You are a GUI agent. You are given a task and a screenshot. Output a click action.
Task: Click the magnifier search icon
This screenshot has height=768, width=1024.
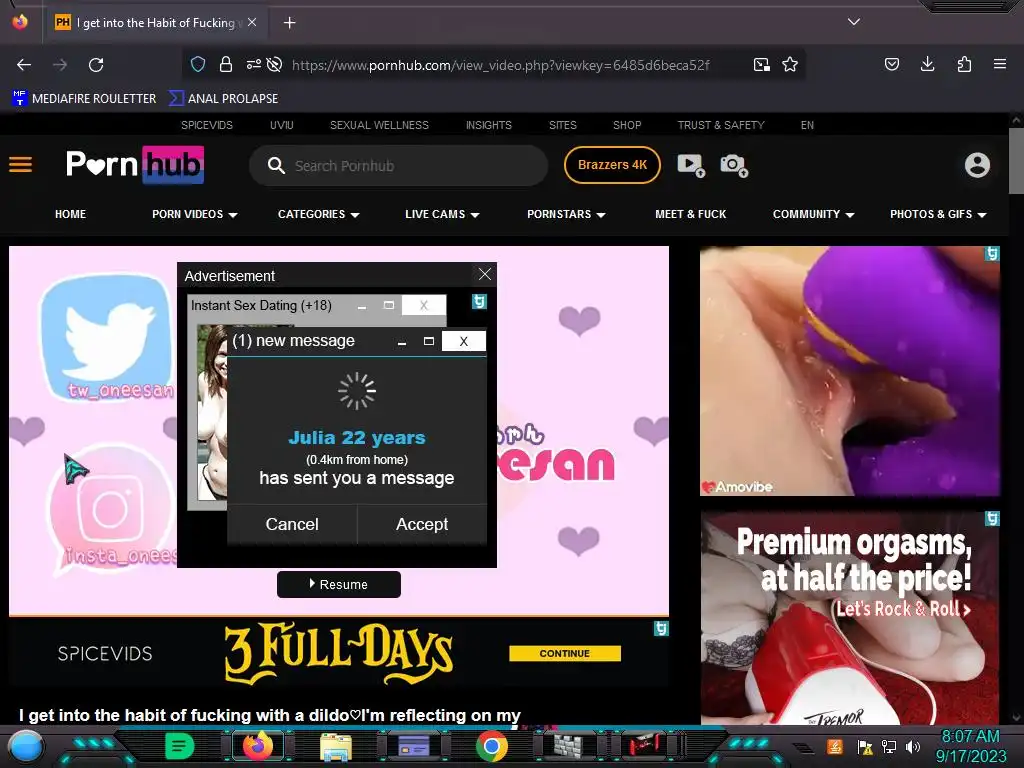click(276, 165)
